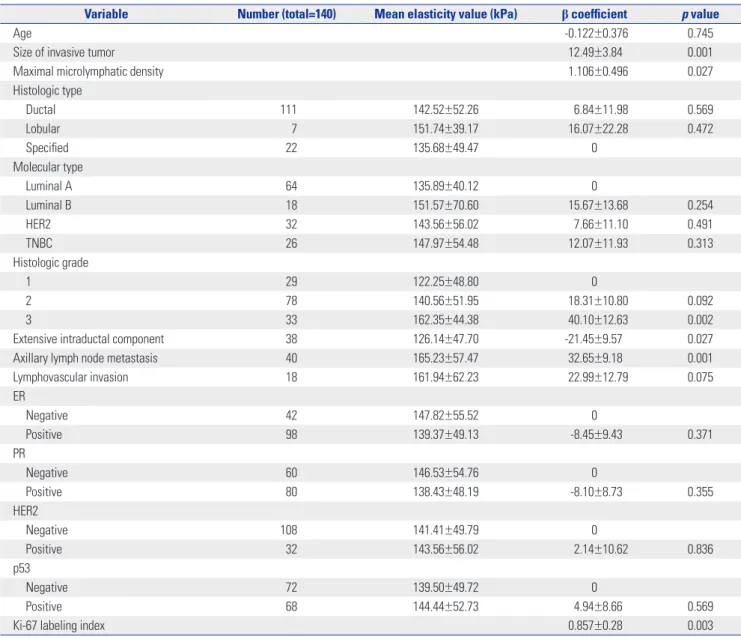Click the coefficient '18.31±10.80'
Screen dimensions: 741x639
pyautogui.click(x=598, y=301)
